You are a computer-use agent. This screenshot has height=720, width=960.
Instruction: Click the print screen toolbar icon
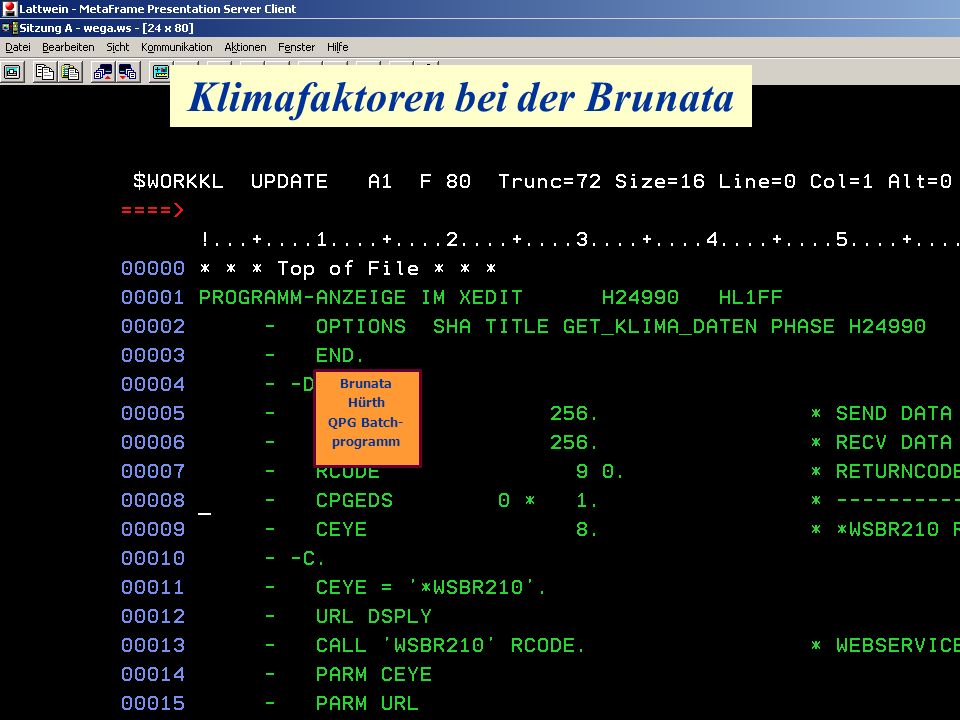coord(12,72)
